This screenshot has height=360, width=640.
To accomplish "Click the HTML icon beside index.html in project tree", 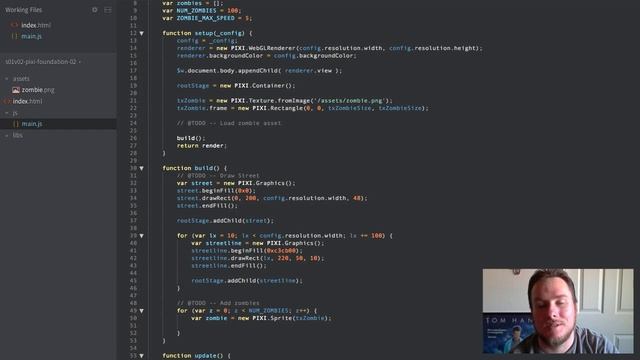I will pos(7,101).
